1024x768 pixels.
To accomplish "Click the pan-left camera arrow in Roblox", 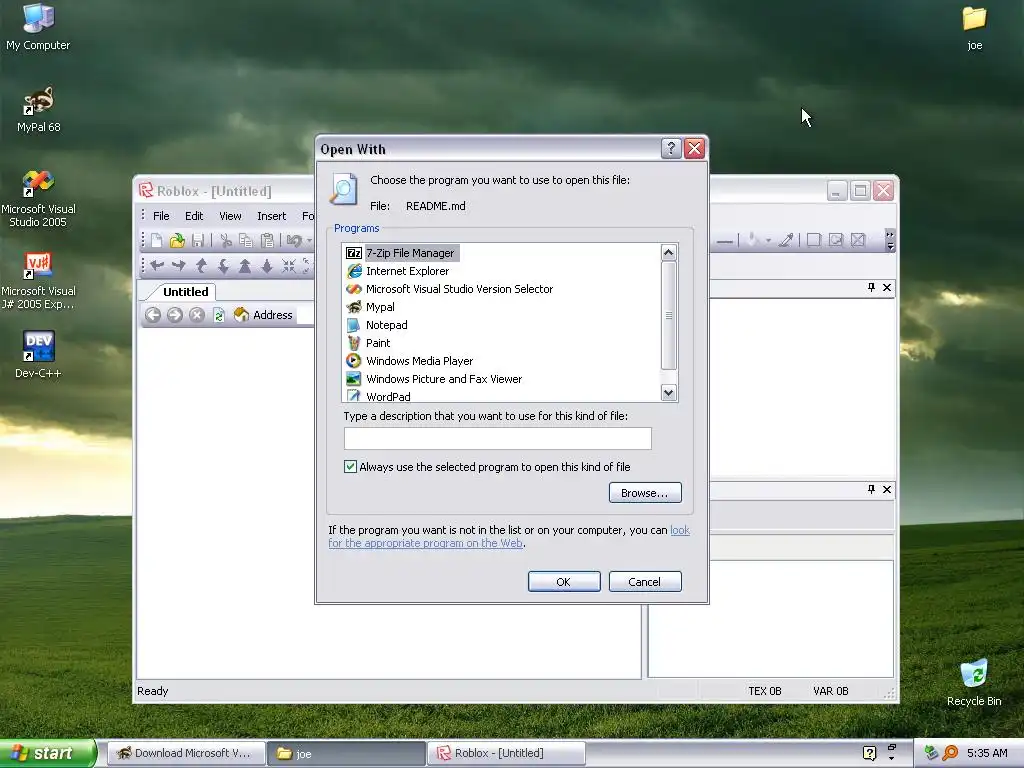I will 157,266.
